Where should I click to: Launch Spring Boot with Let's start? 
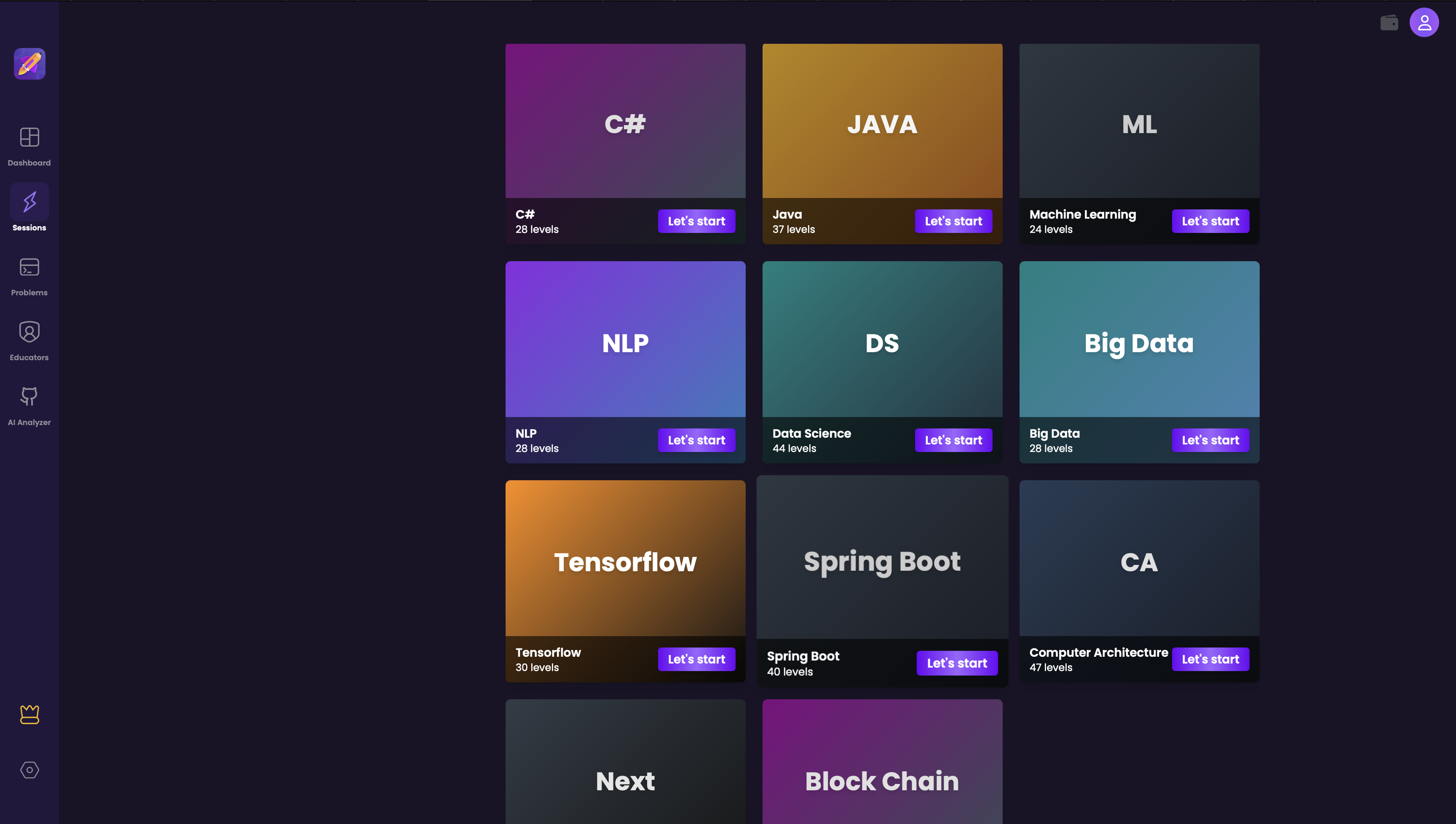click(x=956, y=663)
